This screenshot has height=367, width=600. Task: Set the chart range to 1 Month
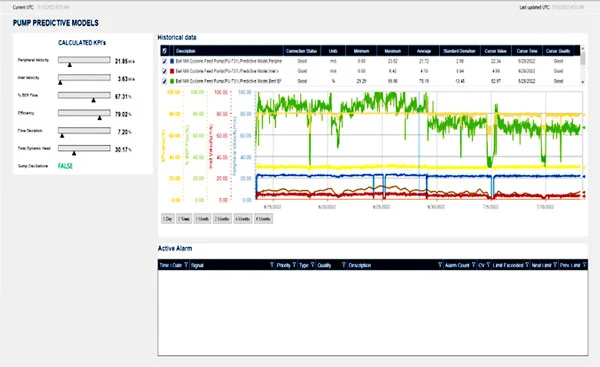pos(202,219)
